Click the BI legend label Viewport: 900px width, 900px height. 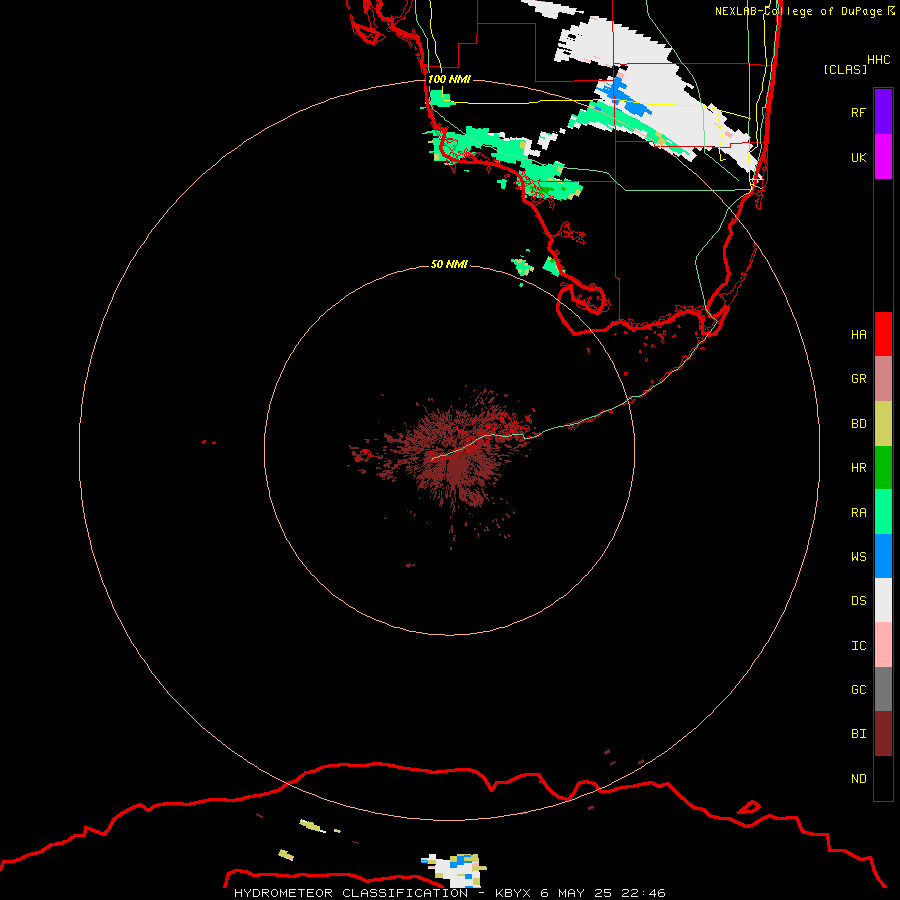pyautogui.click(x=858, y=734)
